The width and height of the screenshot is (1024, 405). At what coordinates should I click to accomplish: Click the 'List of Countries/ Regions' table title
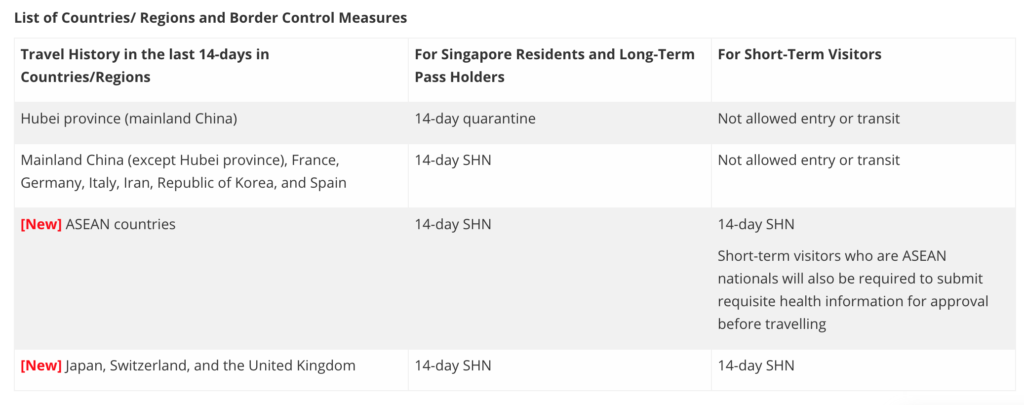pos(210,17)
